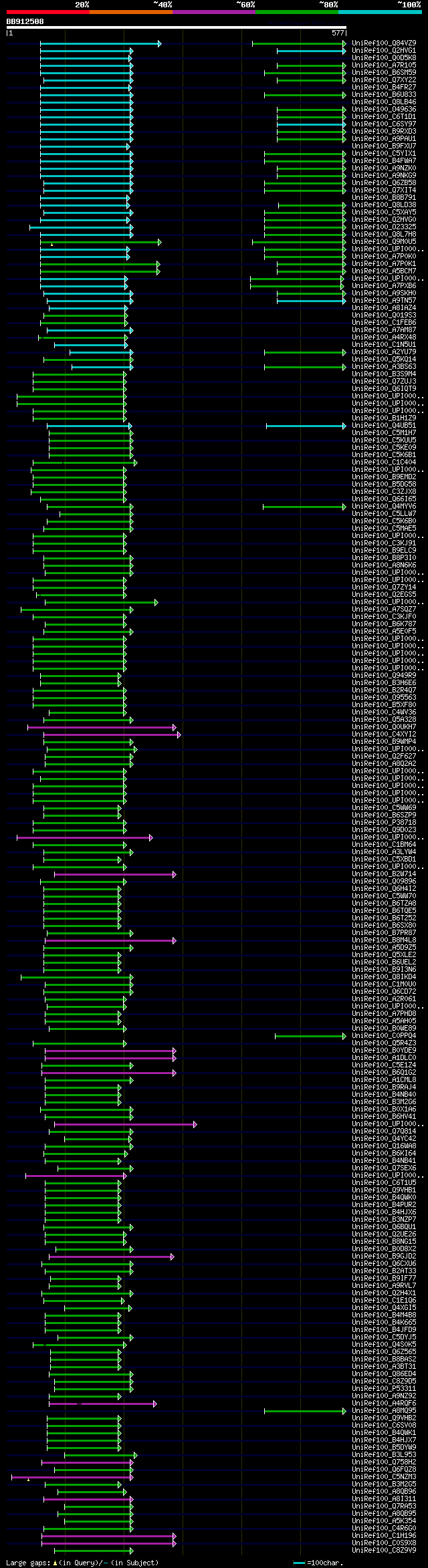Viewport: 428px width, 1568px height.
Task: Click the UniRef100_Q9M0U5 label
Action: click(384, 242)
